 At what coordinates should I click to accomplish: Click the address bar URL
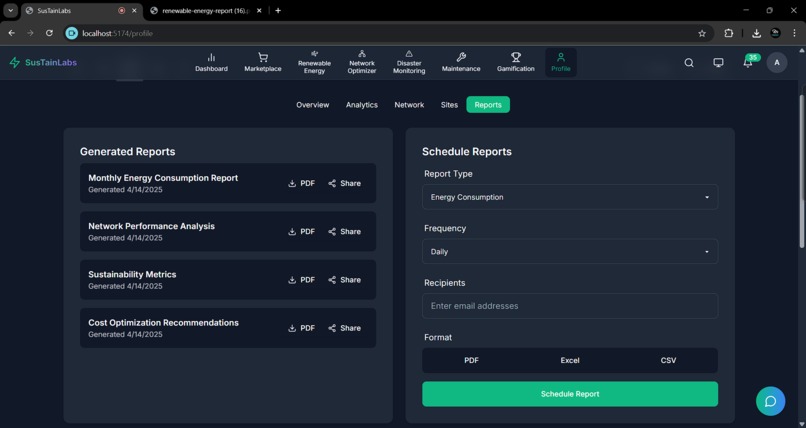click(x=118, y=33)
